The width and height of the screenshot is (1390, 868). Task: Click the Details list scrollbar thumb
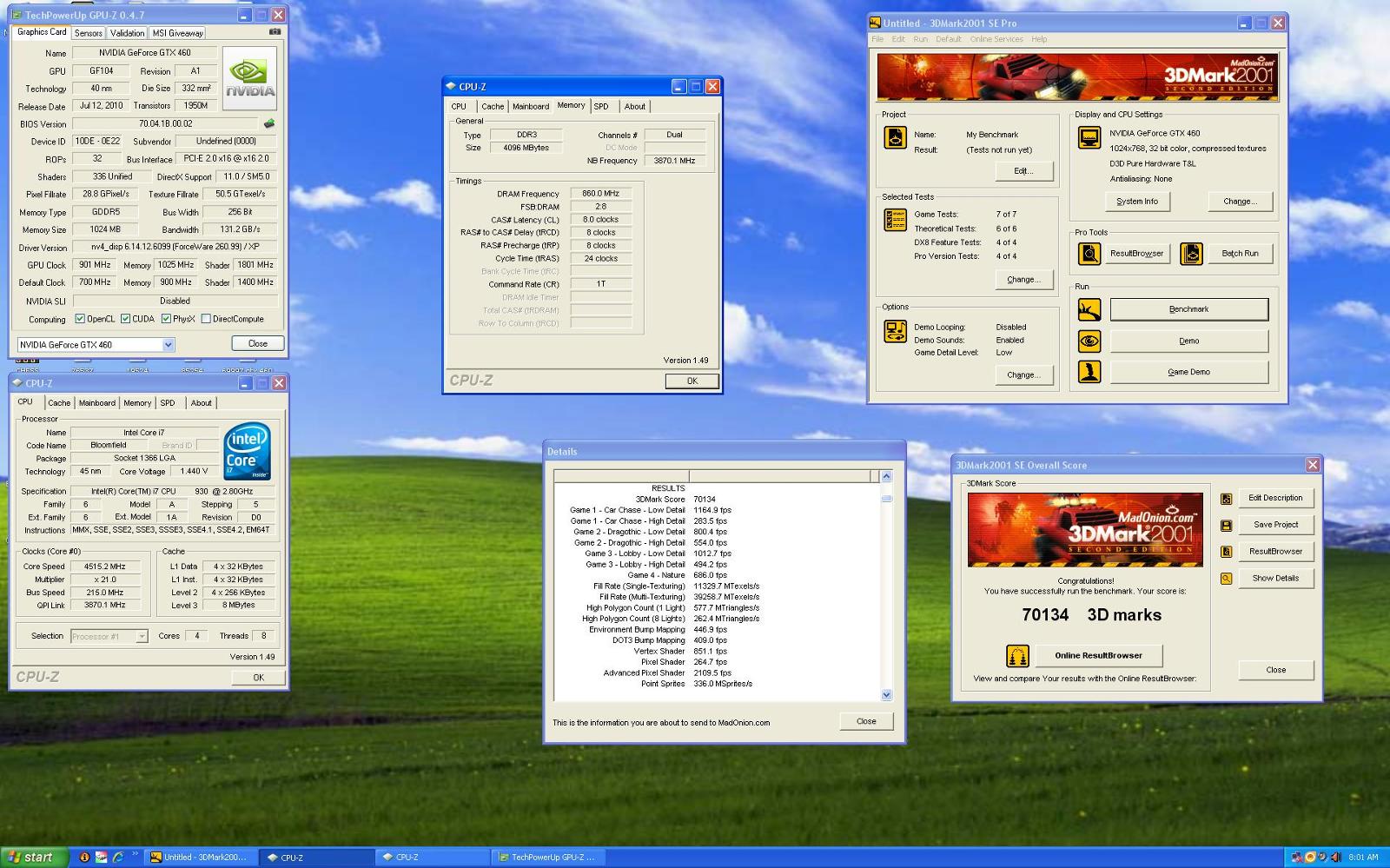[x=886, y=499]
